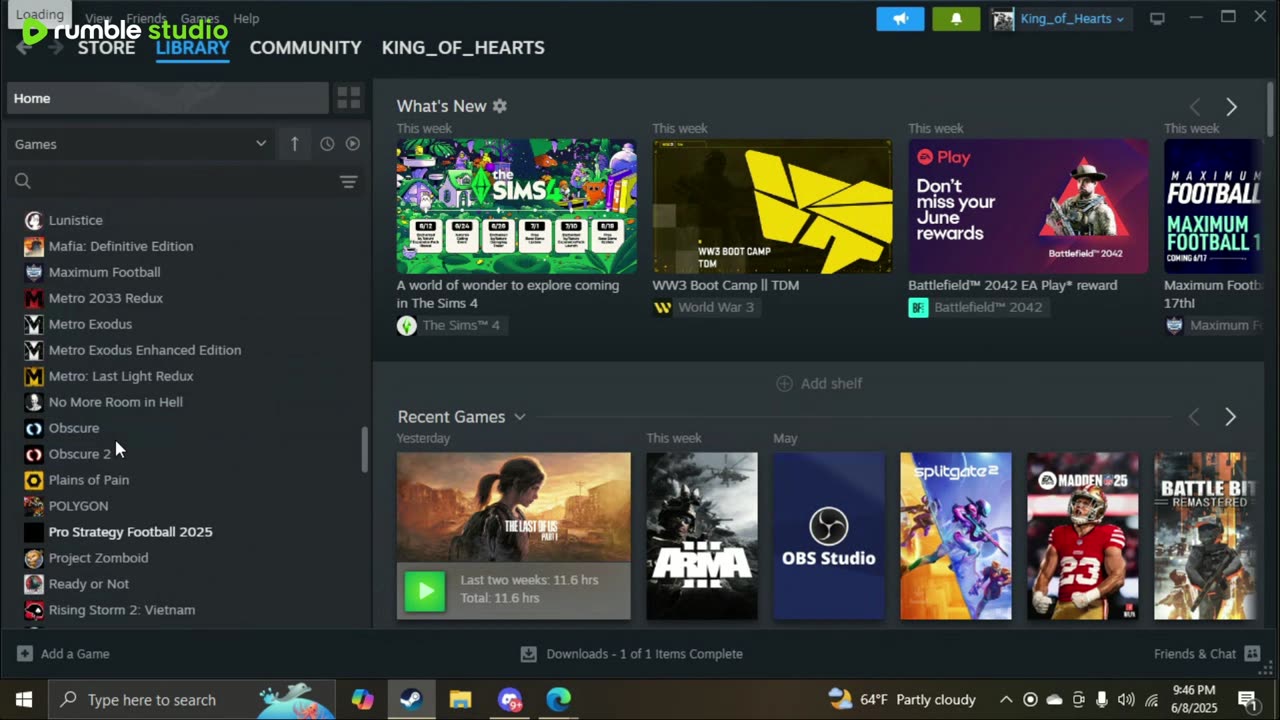Click game list scrollbar thumb
This screenshot has width=1280, height=720.
(364, 450)
